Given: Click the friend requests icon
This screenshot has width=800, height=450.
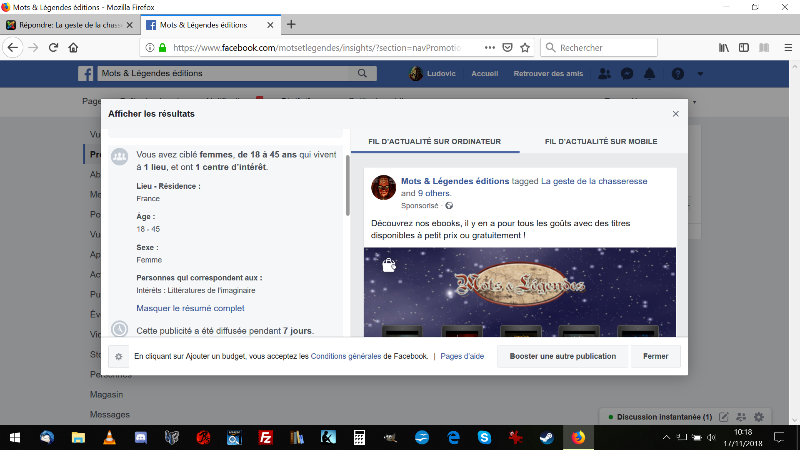Looking at the screenshot, I should 604,74.
